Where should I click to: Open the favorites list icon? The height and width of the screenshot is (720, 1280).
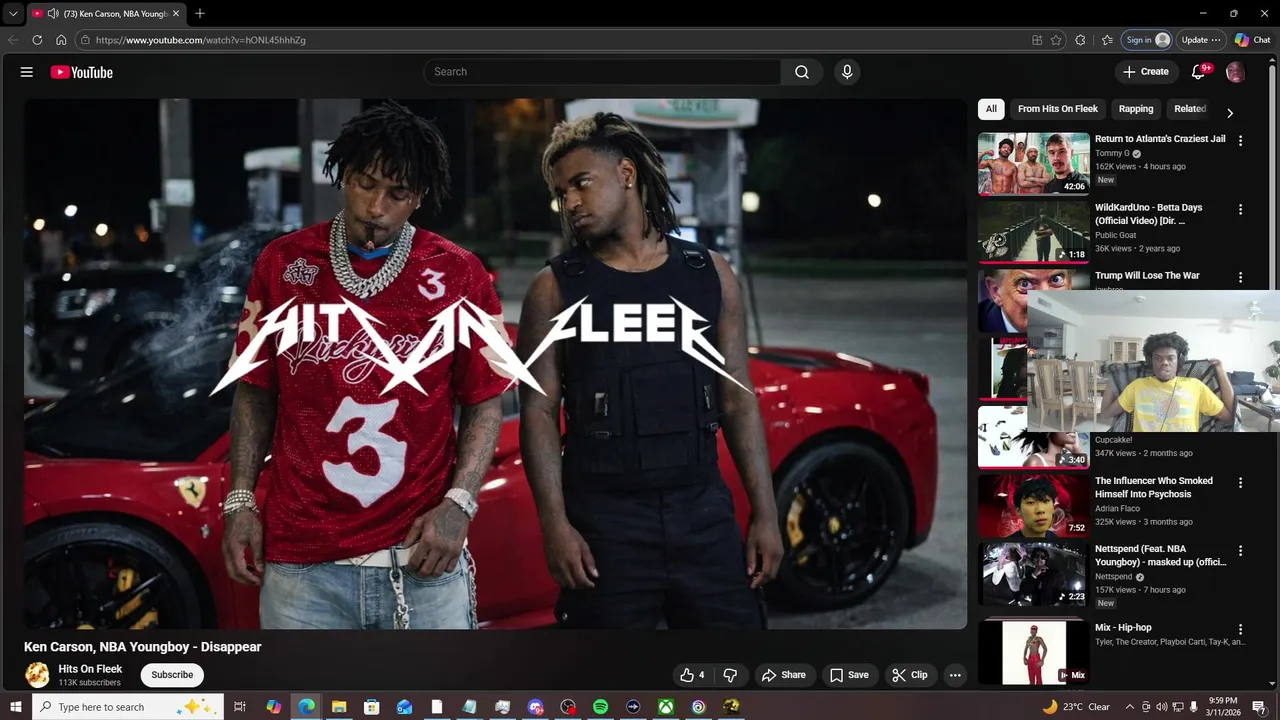coord(1107,40)
